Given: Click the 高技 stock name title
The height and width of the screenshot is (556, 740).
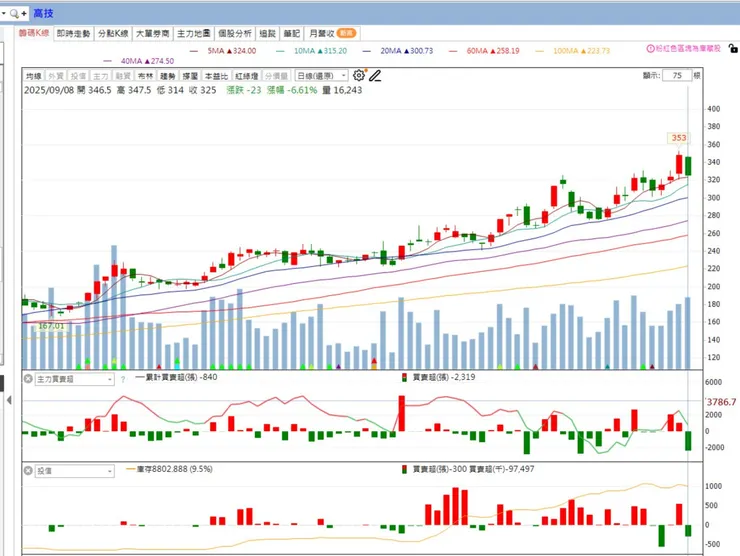Looking at the screenshot, I should [x=43, y=14].
